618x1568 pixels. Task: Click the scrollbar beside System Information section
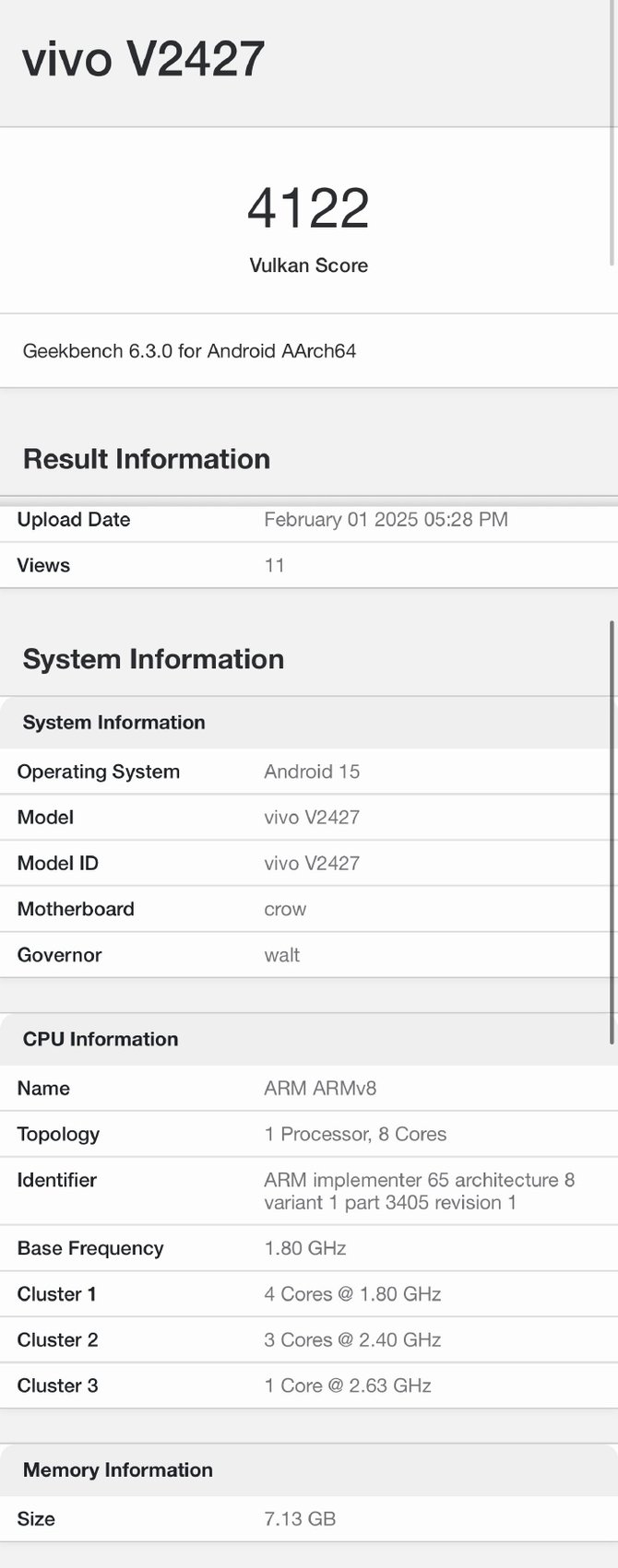tap(612, 830)
